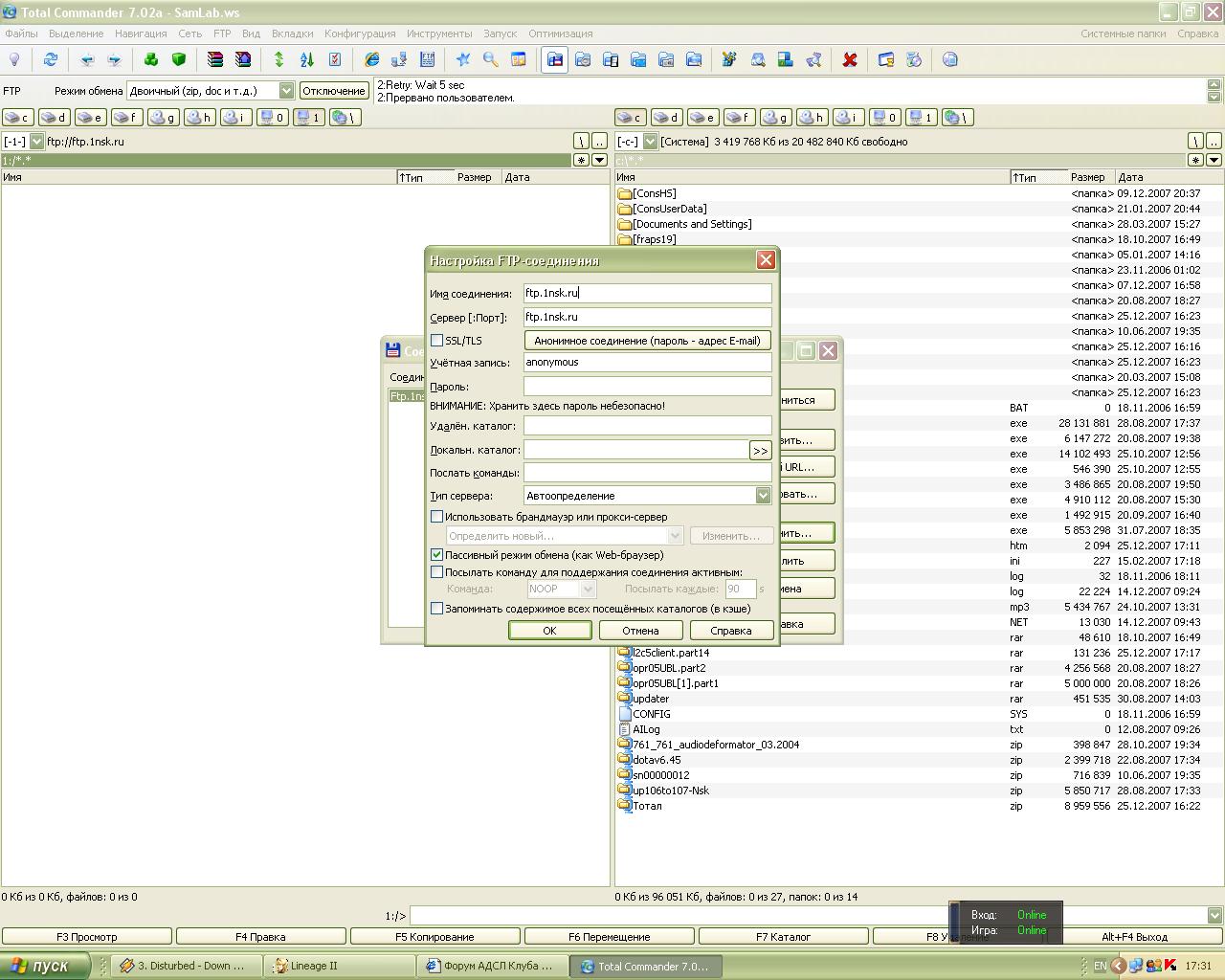This screenshot has width=1225, height=980.
Task: Open the transfer mode dropdown (Двоичный)
Action: coord(286,90)
